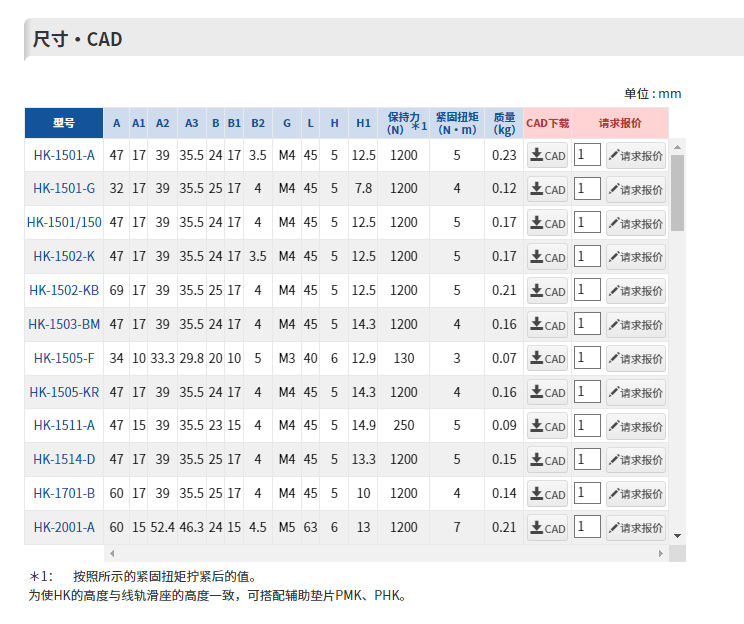
Task: Focus quantity input for HK-1505-KR
Action: click(587, 391)
